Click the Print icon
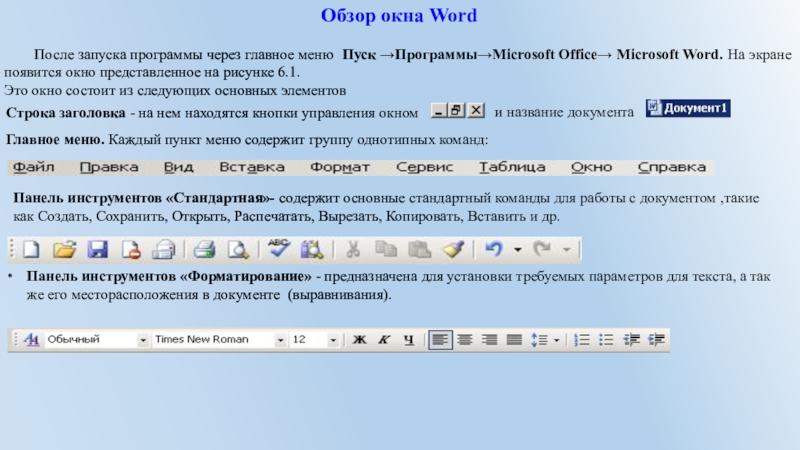 (x=204, y=249)
